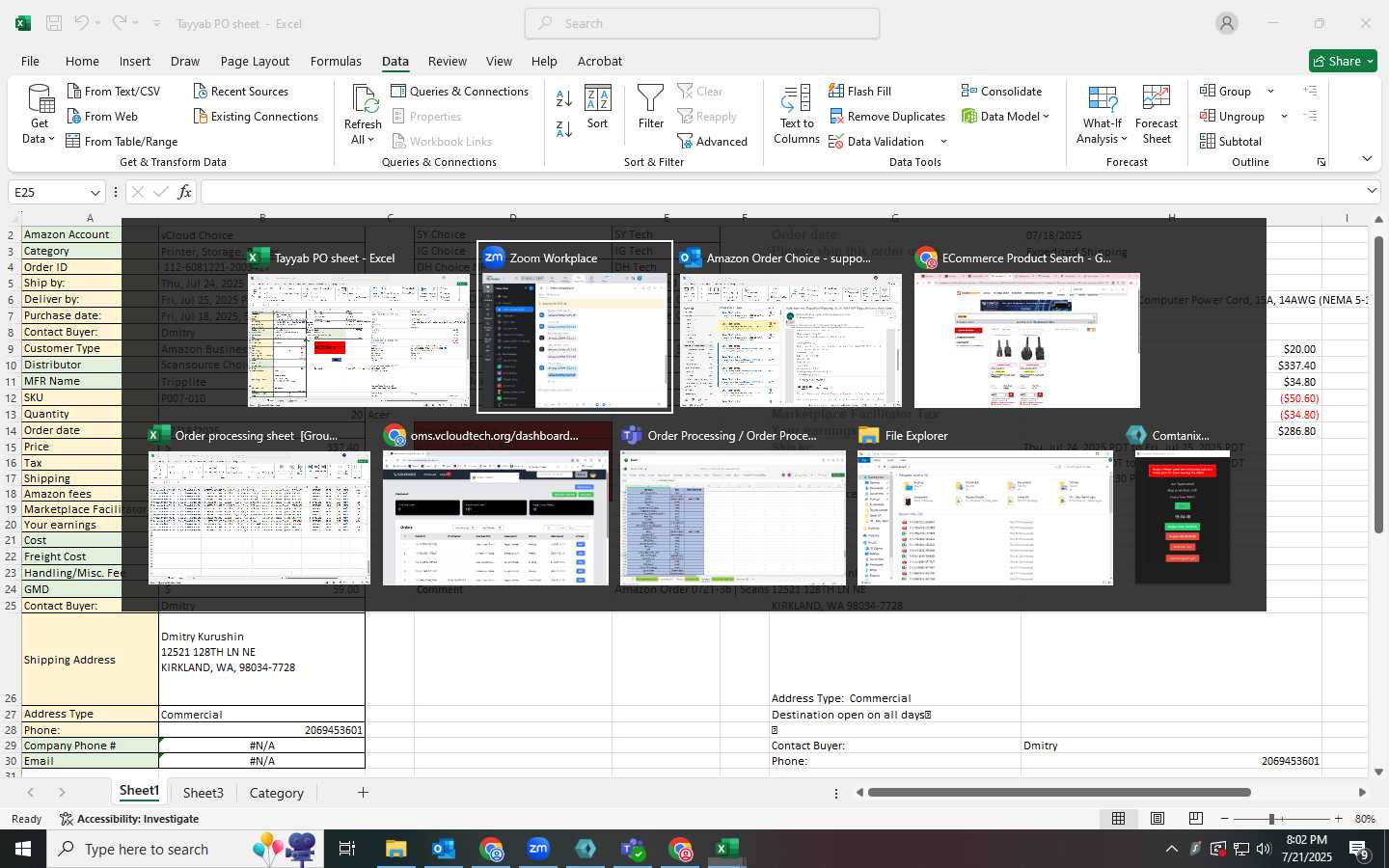The height and width of the screenshot is (868, 1389).
Task: Select Zoom Workplace window thumbnail
Action: 575,328
